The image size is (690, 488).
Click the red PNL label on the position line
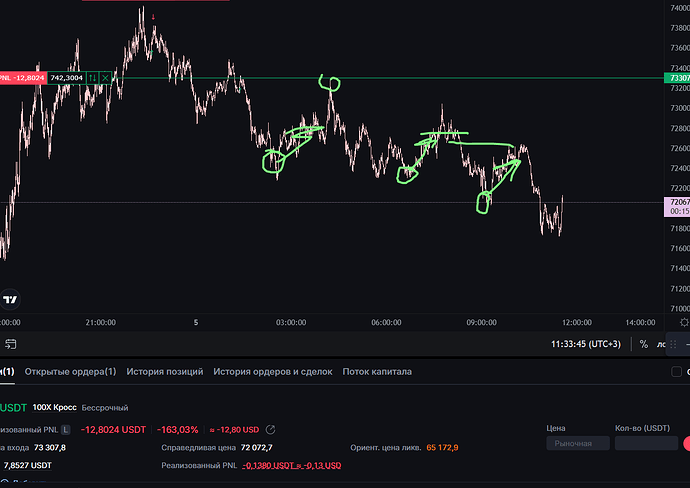20,77
